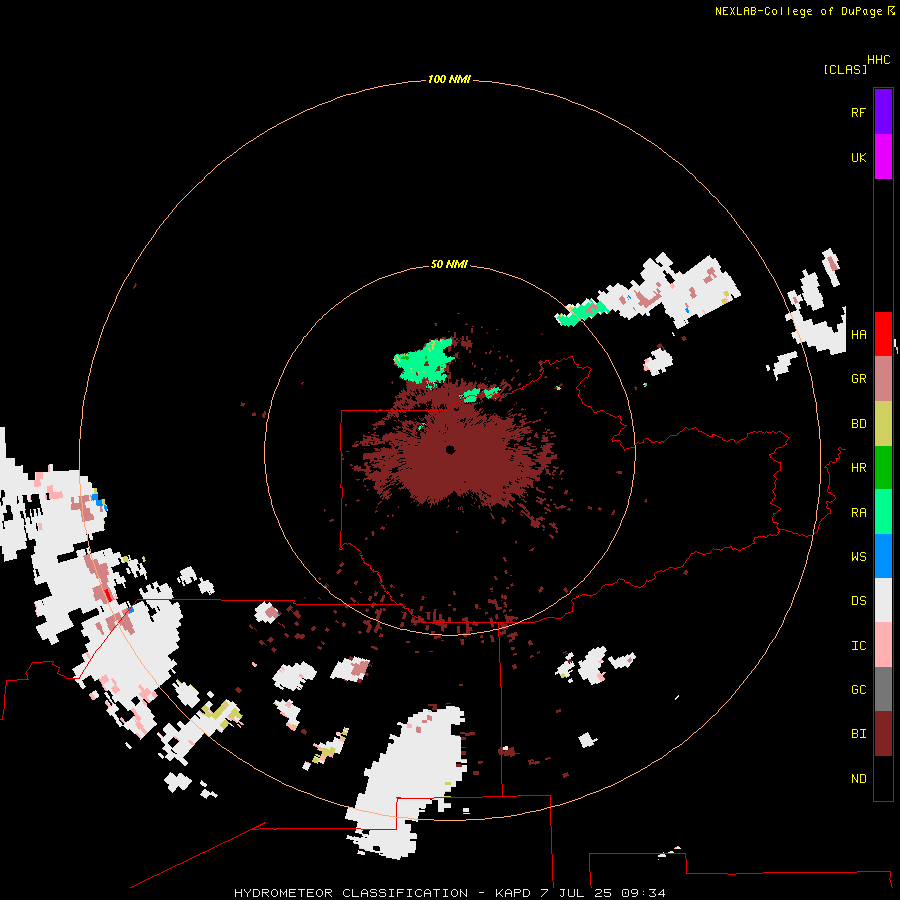This screenshot has height=900, width=900.
Task: Select the BD yellow legend block
Action: pyautogui.click(x=883, y=423)
